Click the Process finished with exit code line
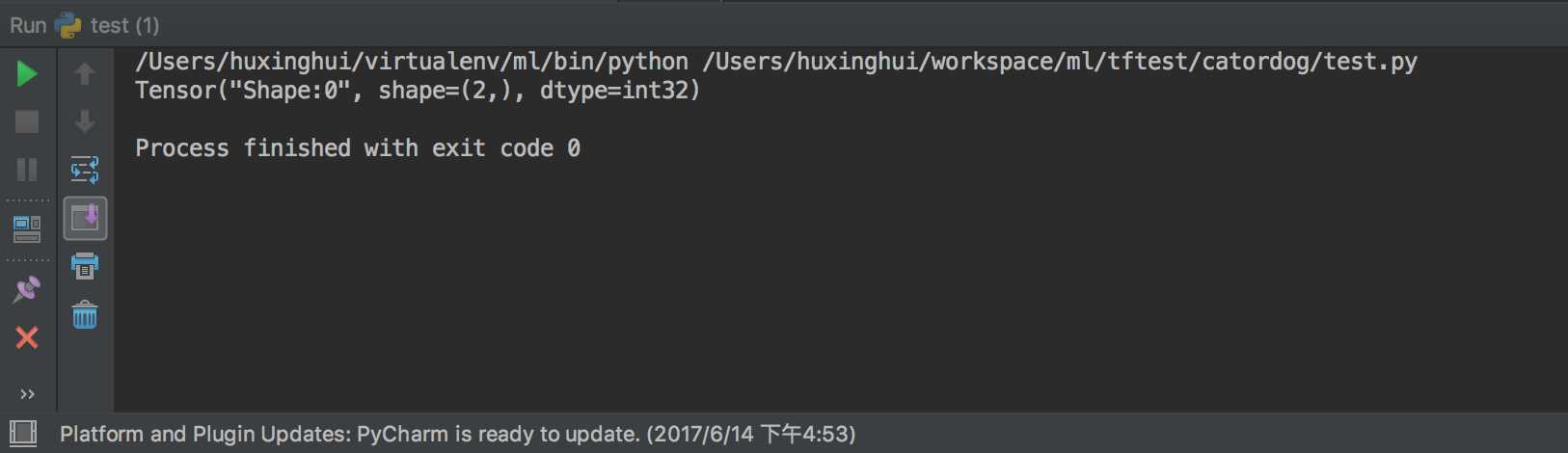Screen dimensions: 1568x453 [x=358, y=148]
